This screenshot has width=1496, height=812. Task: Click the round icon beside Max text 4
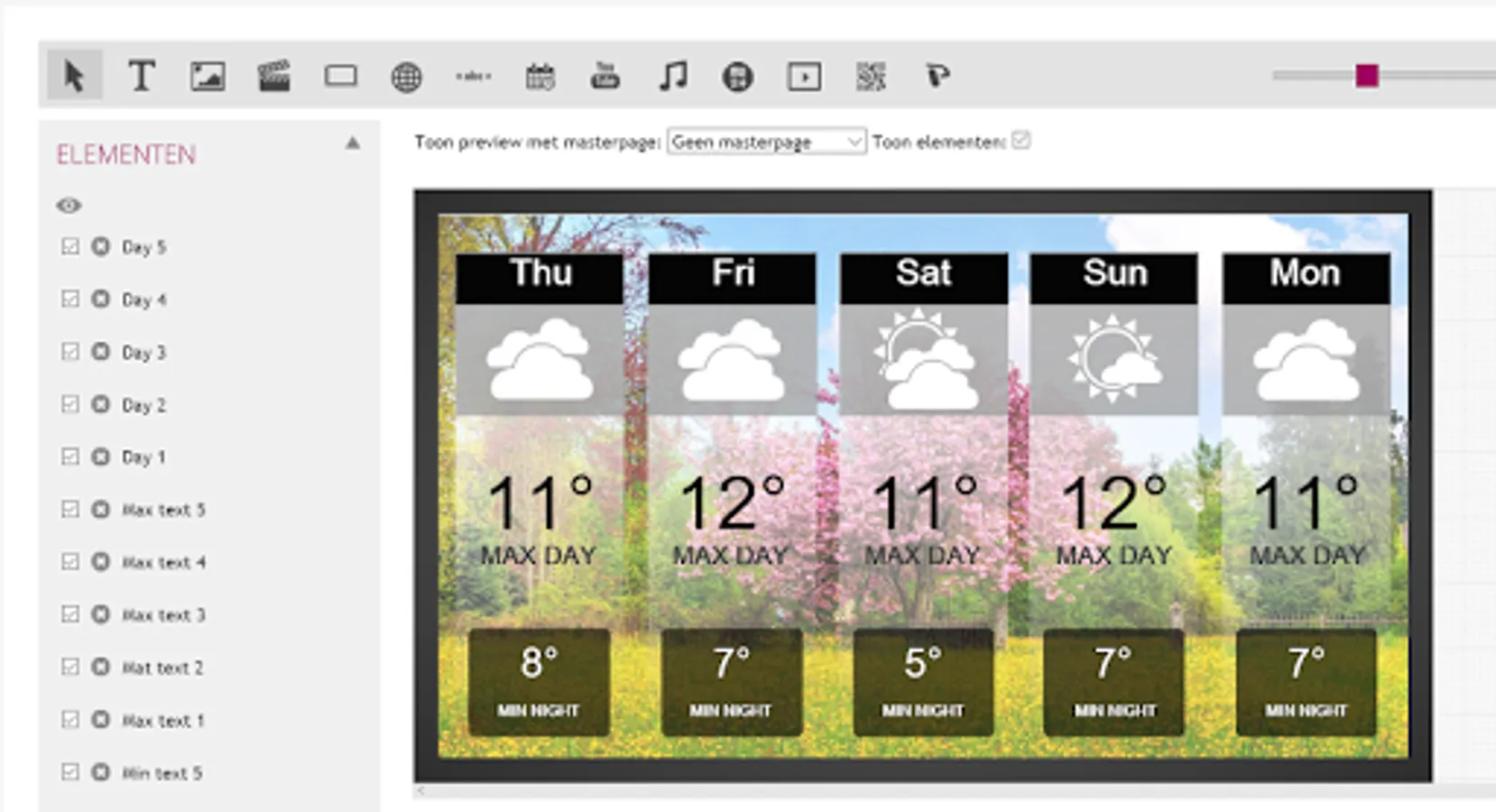[100, 562]
